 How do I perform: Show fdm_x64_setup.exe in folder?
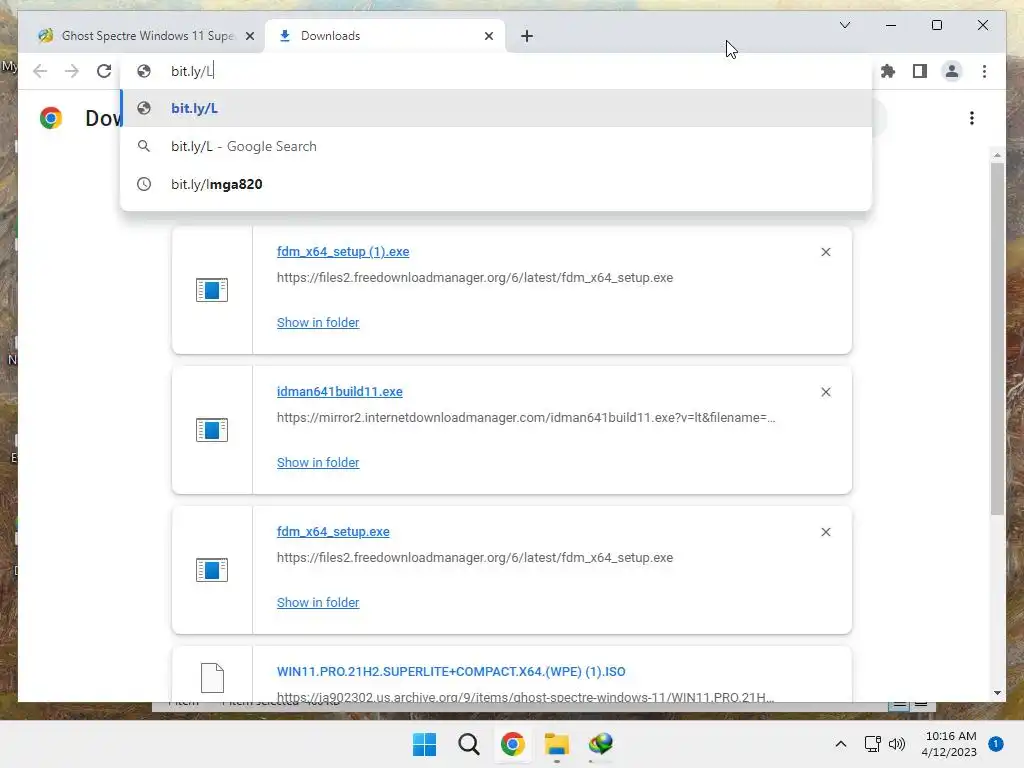click(x=318, y=603)
